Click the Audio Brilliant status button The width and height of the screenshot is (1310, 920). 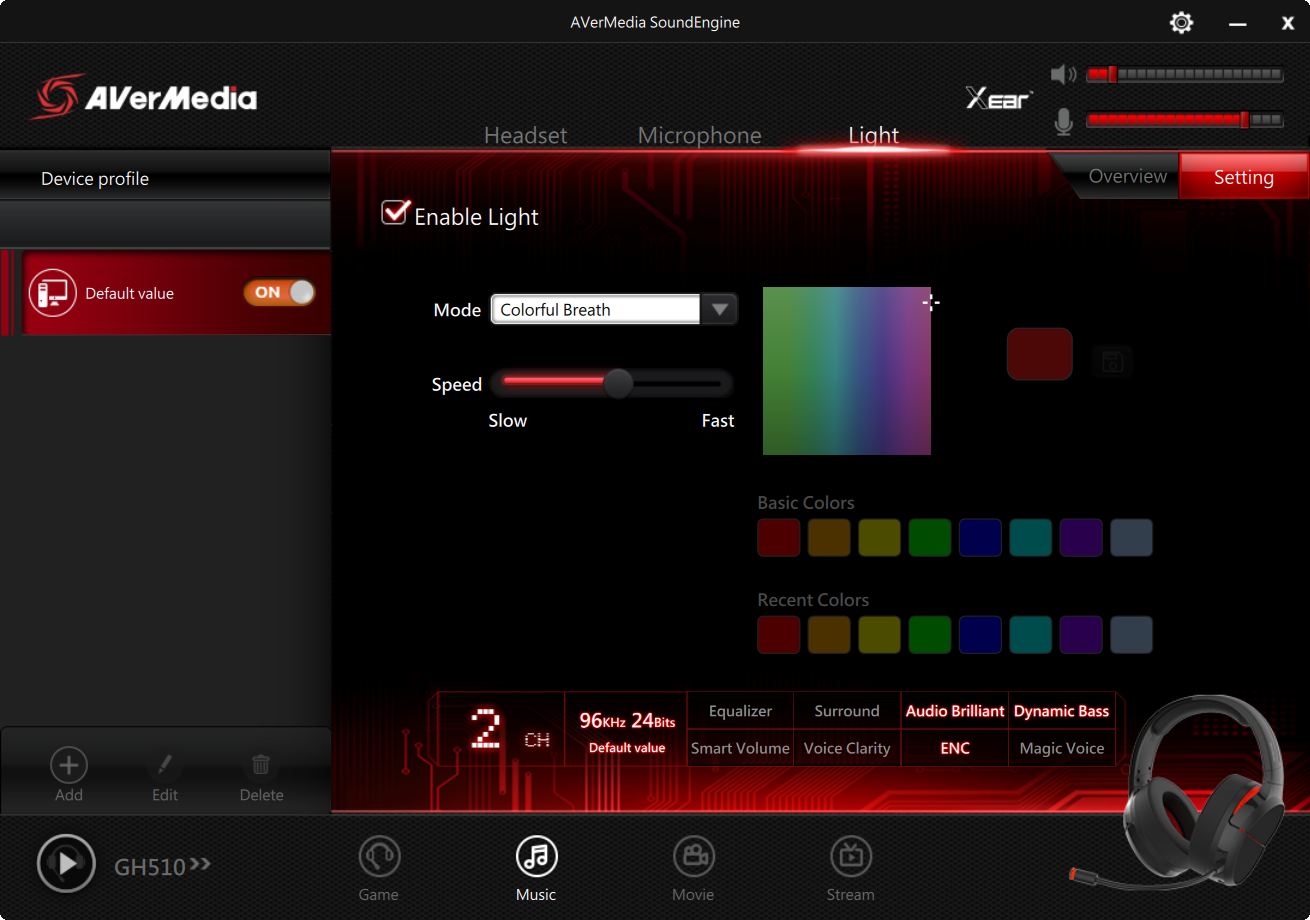[x=955, y=711]
